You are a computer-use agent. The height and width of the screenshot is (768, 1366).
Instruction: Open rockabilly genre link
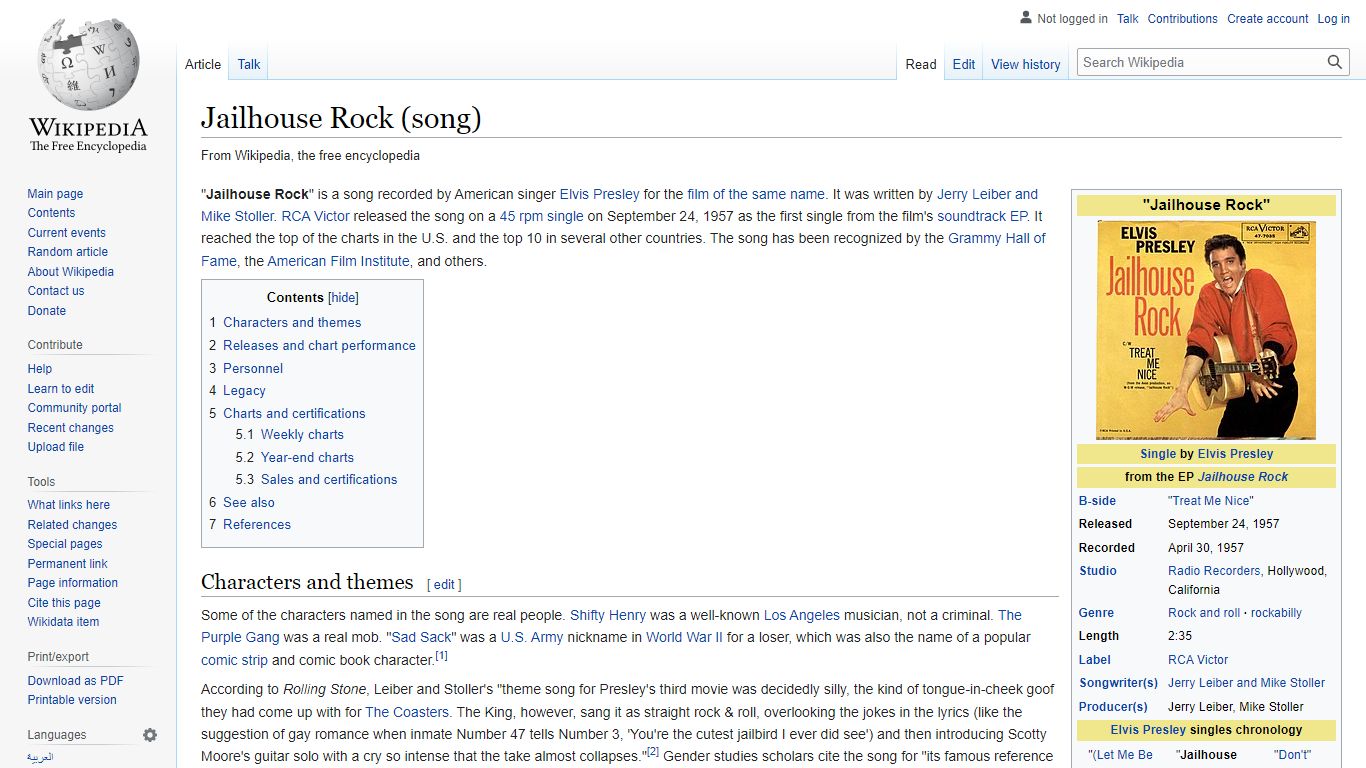tap(1276, 613)
